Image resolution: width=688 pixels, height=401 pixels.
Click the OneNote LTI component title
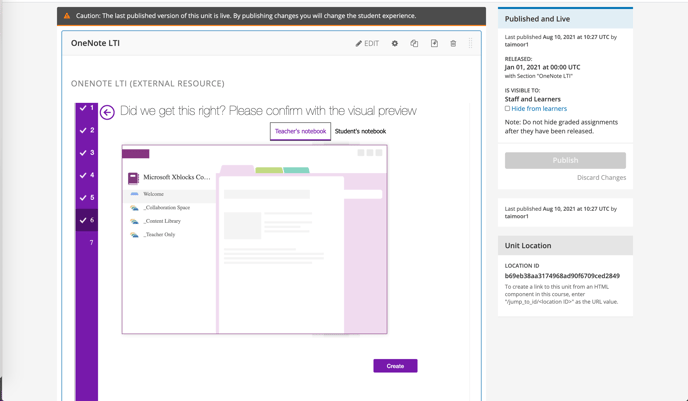coord(95,43)
